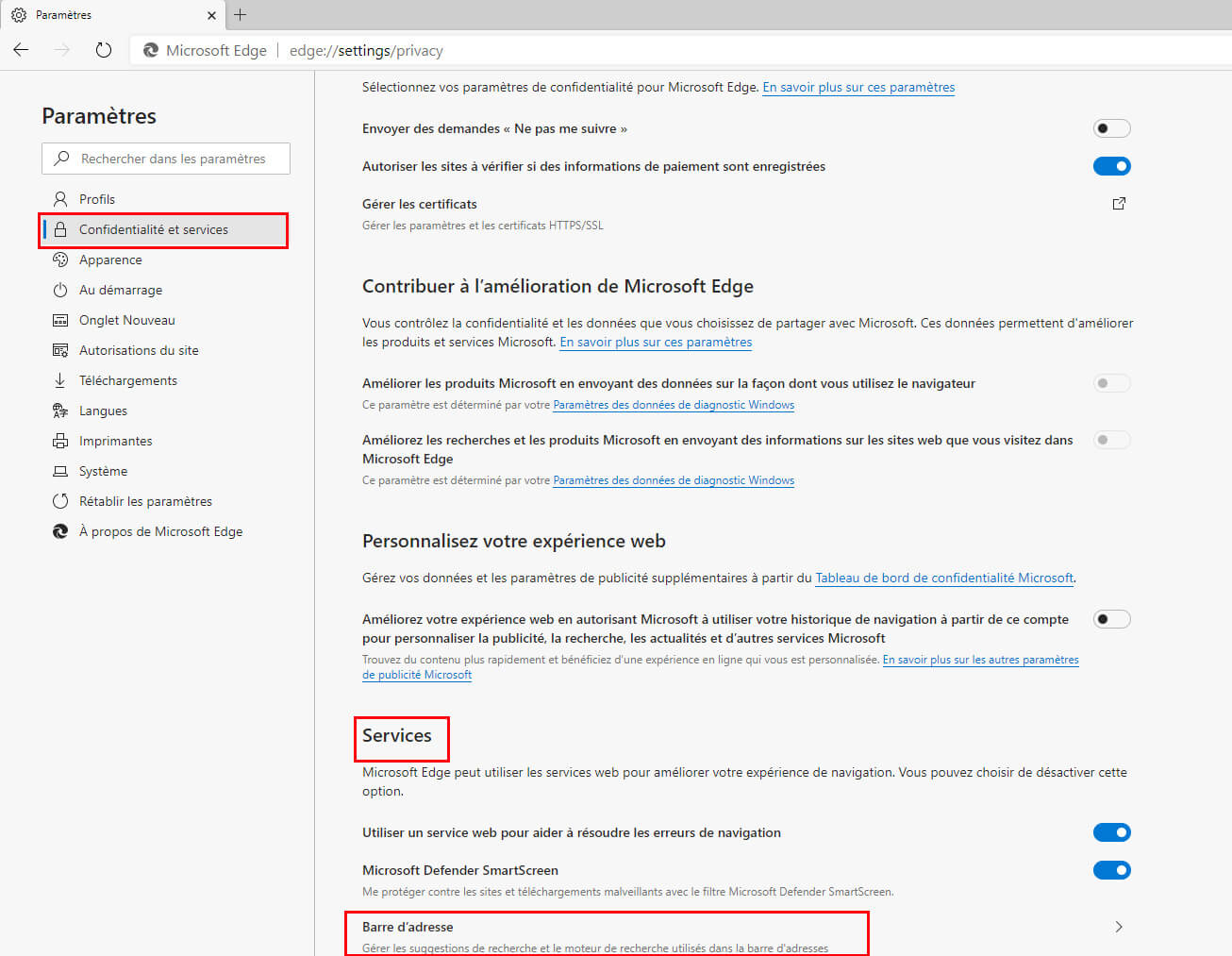The width and height of the screenshot is (1232, 956).
Task: Click the Personnalisez votre expérience web heading
Action: click(514, 541)
